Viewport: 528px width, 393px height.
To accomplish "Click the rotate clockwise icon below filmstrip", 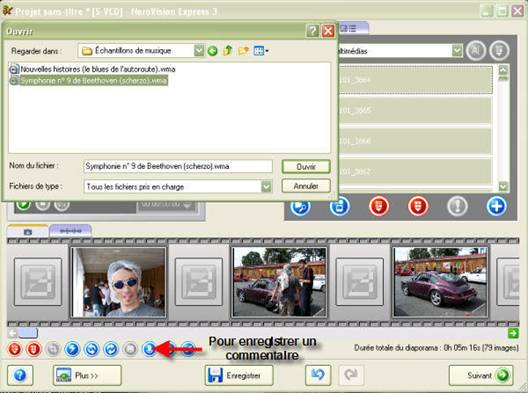I will point(111,349).
